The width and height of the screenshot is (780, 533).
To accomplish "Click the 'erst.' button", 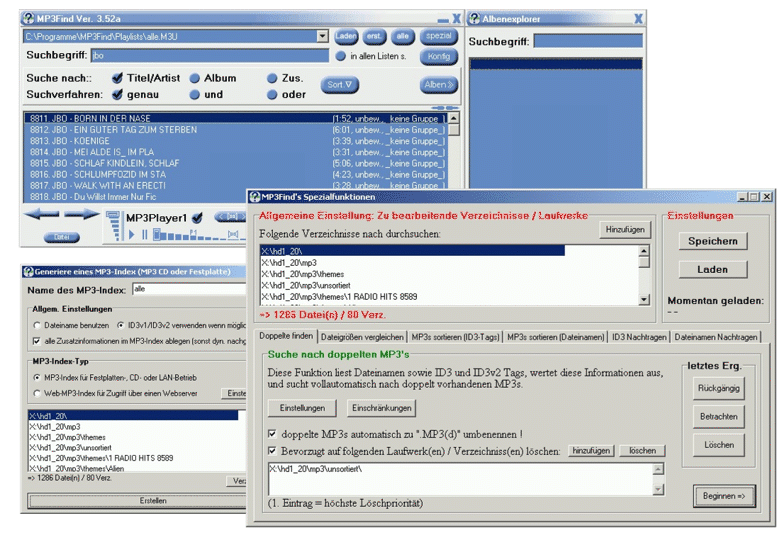I will click(374, 36).
